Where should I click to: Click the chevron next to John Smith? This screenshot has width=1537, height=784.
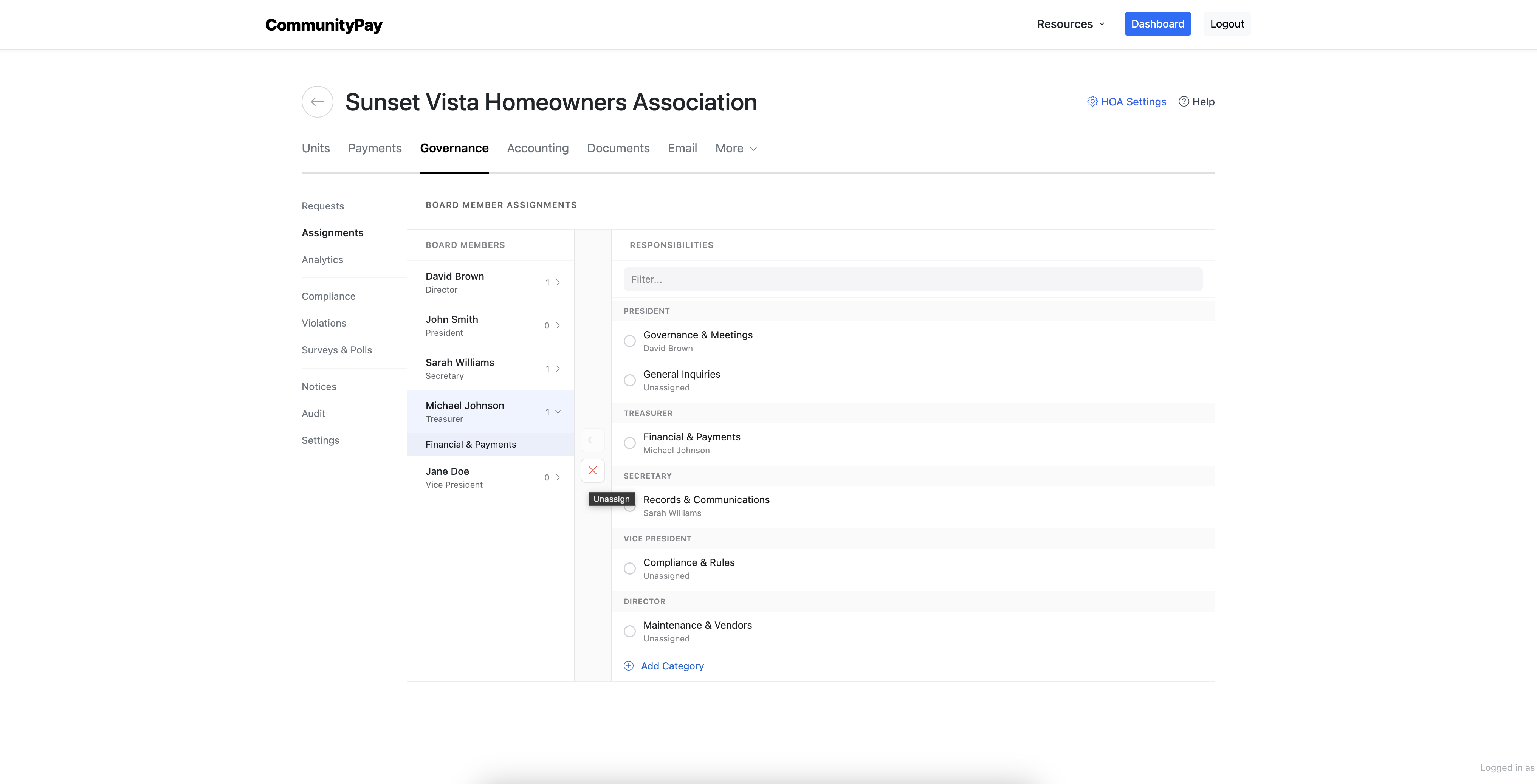pyautogui.click(x=558, y=325)
